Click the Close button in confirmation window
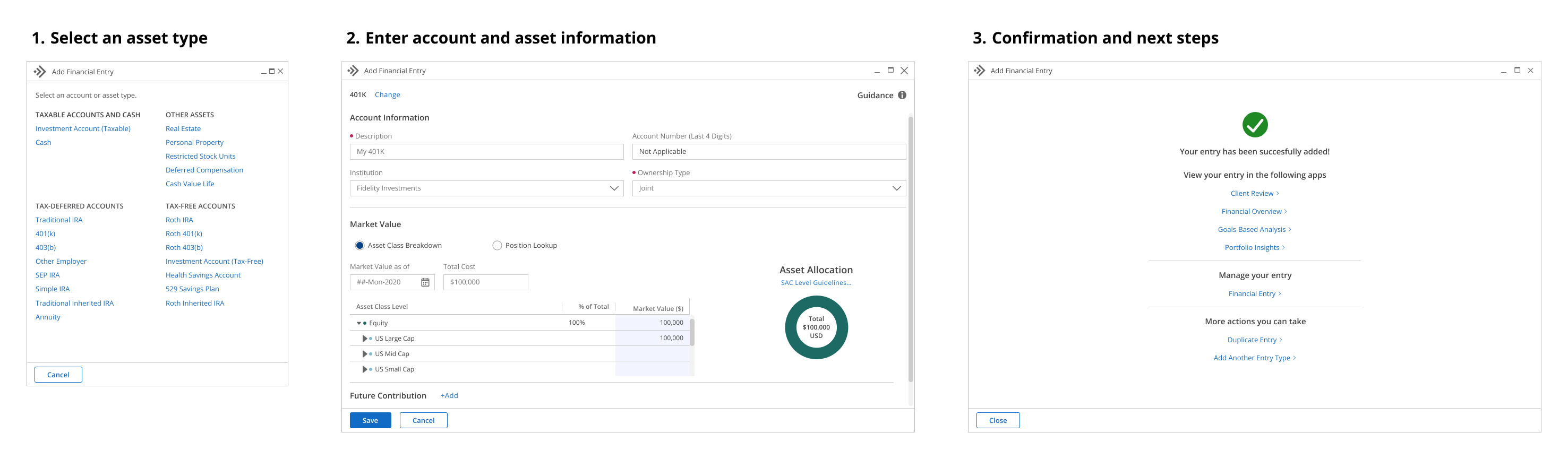Viewport: 1568px width, 459px height. coord(998,420)
